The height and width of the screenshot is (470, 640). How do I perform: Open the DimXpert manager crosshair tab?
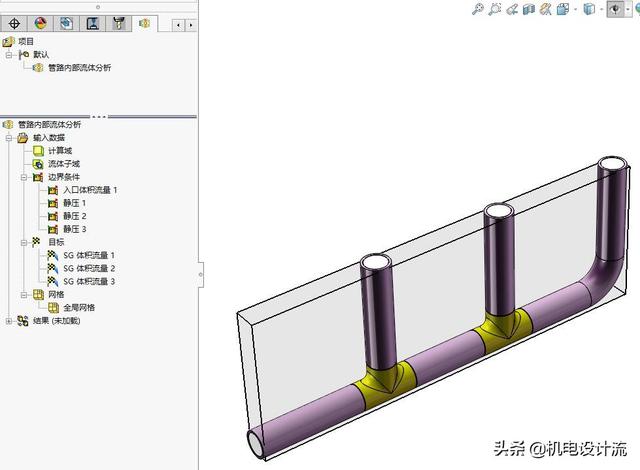point(13,24)
